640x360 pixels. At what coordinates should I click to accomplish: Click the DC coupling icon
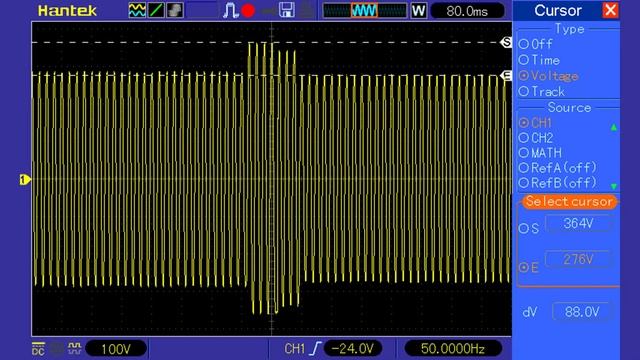tap(38, 349)
